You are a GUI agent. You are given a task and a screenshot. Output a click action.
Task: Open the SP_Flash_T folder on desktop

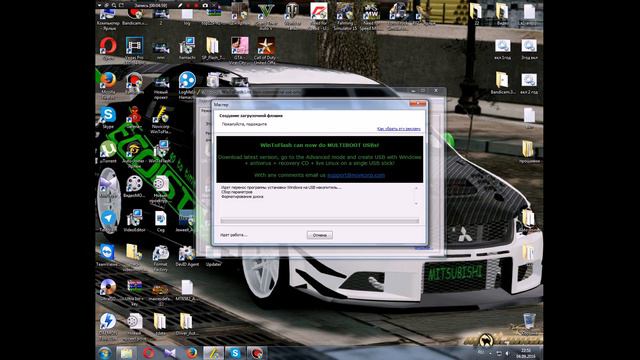tap(213, 48)
